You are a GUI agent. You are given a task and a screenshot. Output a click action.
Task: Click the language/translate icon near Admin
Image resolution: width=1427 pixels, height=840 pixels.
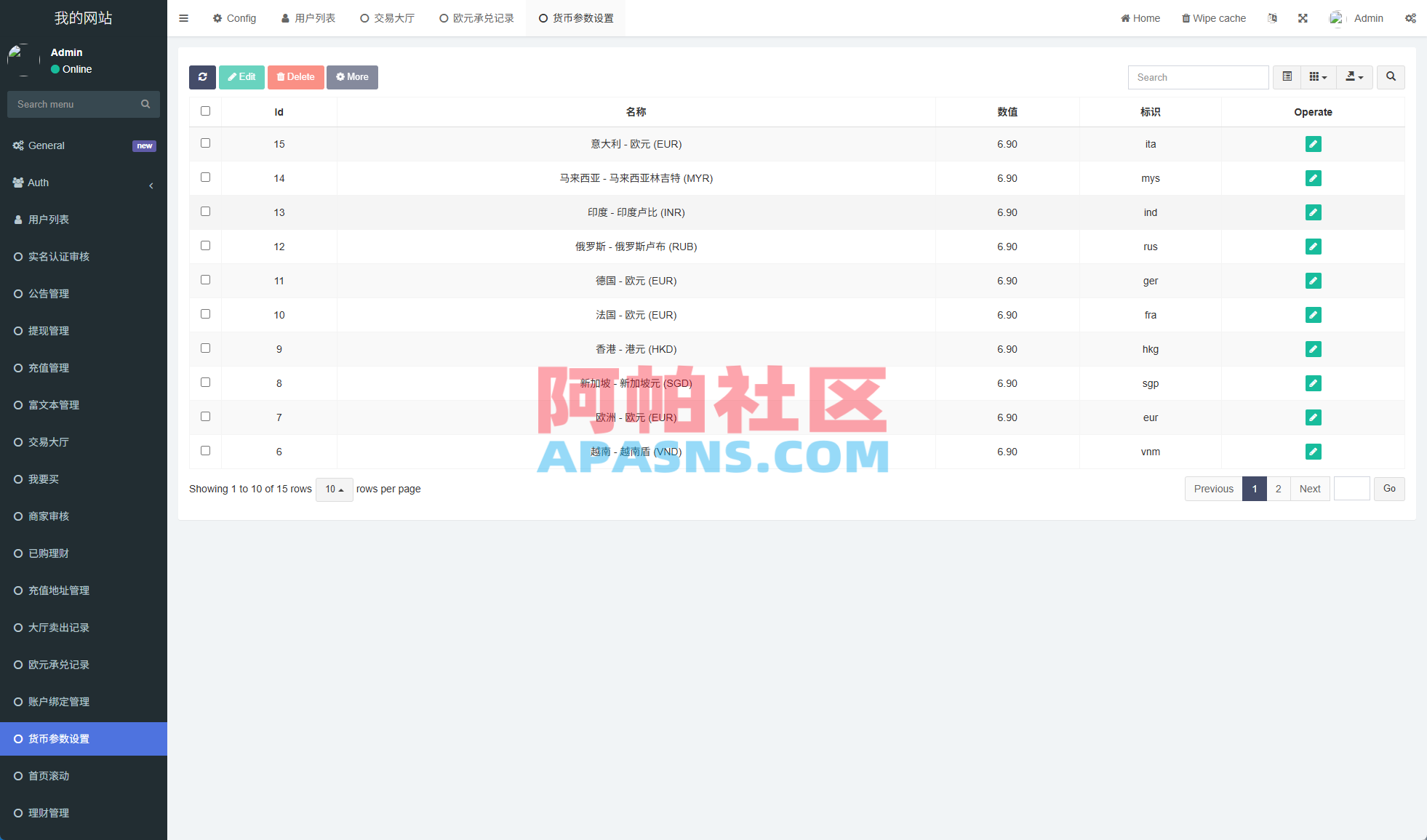(x=1271, y=17)
